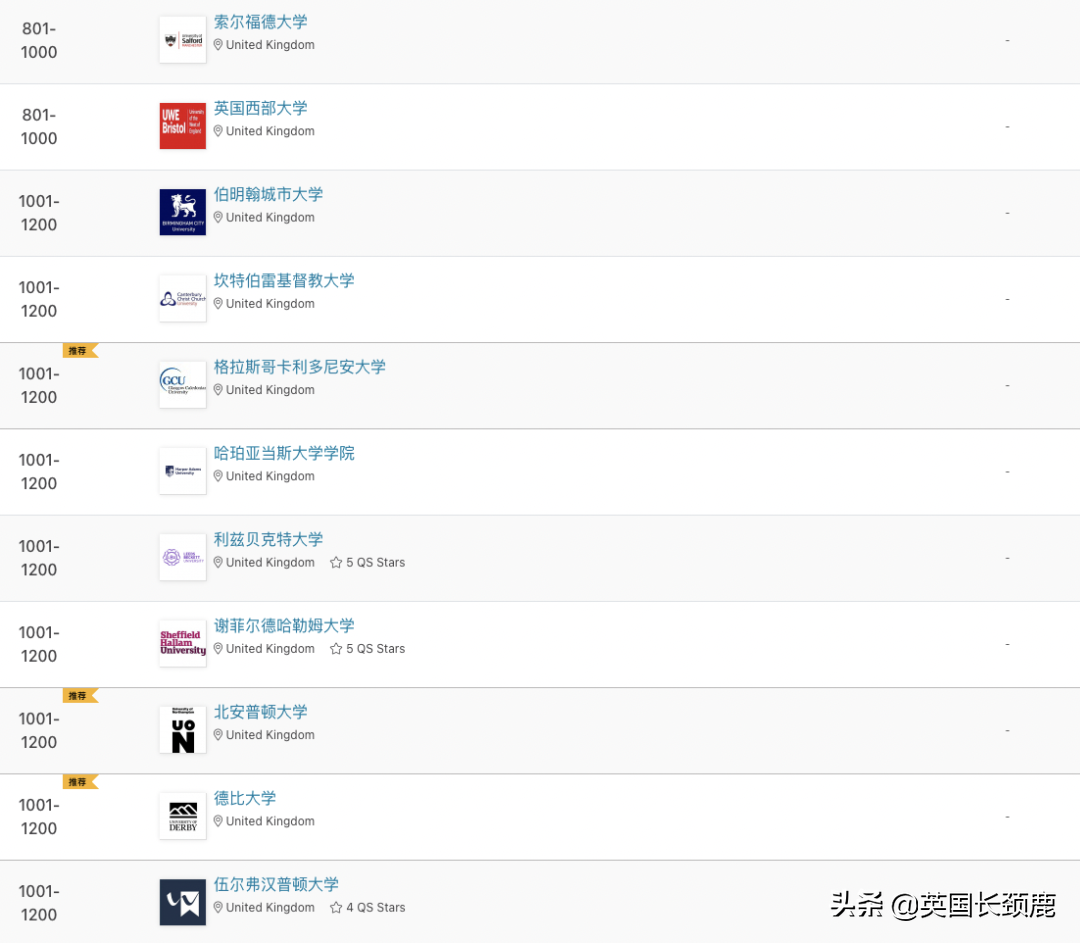
Task: Open the 北安普顿大学 link
Action: tap(260, 712)
